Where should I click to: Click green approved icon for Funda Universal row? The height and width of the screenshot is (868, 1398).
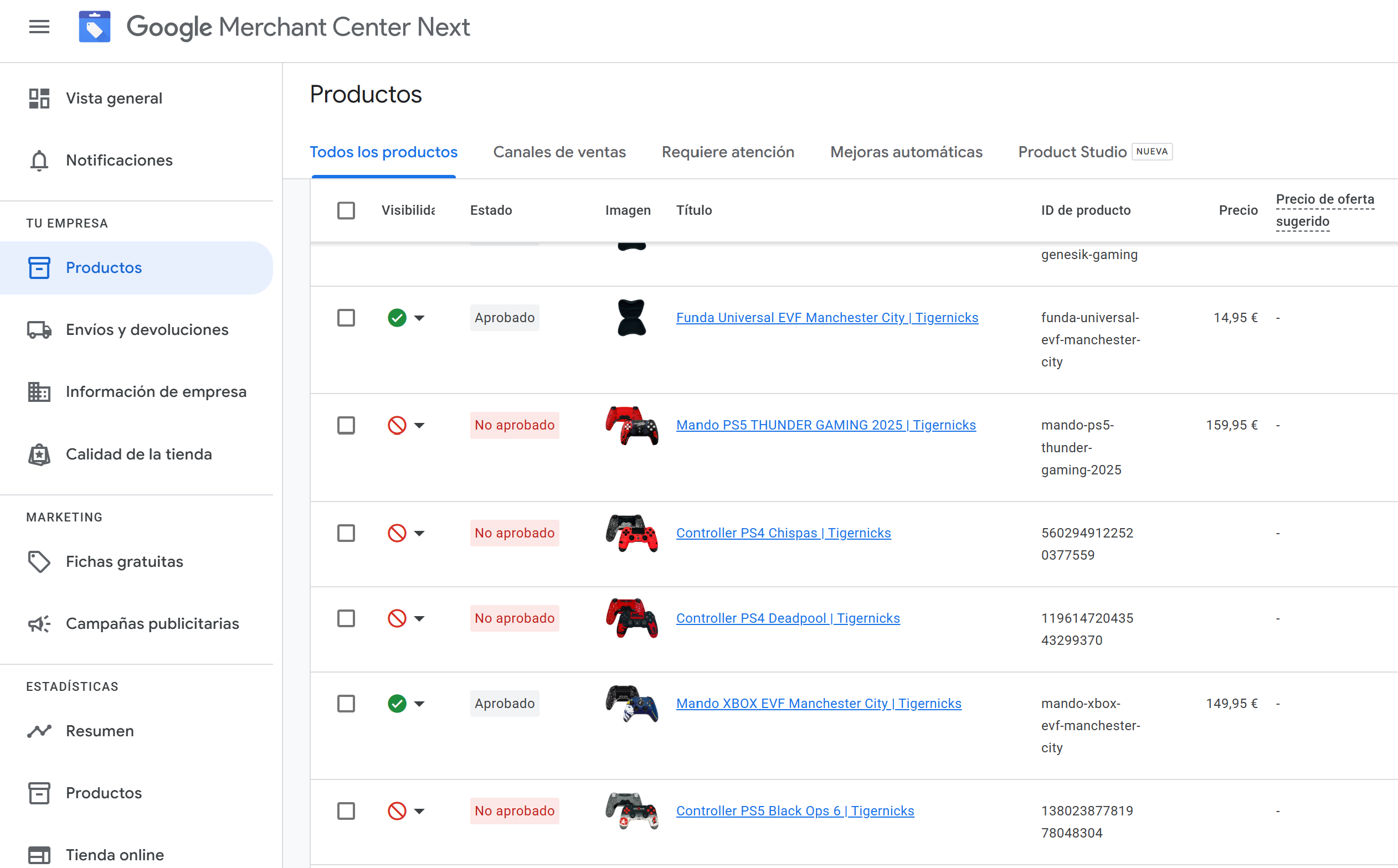coord(397,317)
